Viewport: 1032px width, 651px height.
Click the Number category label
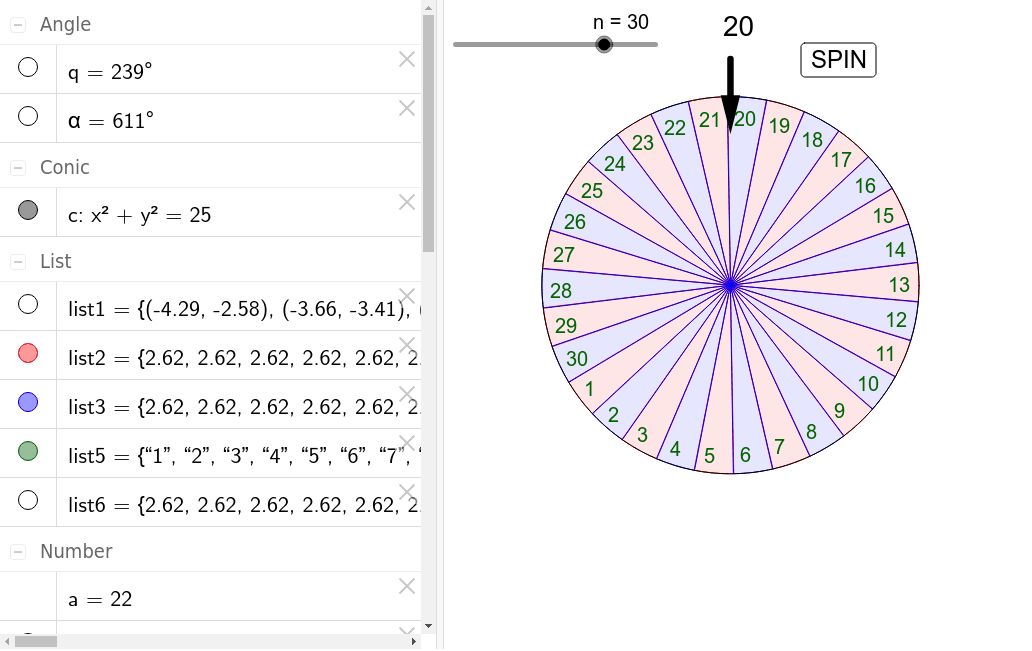click(77, 551)
